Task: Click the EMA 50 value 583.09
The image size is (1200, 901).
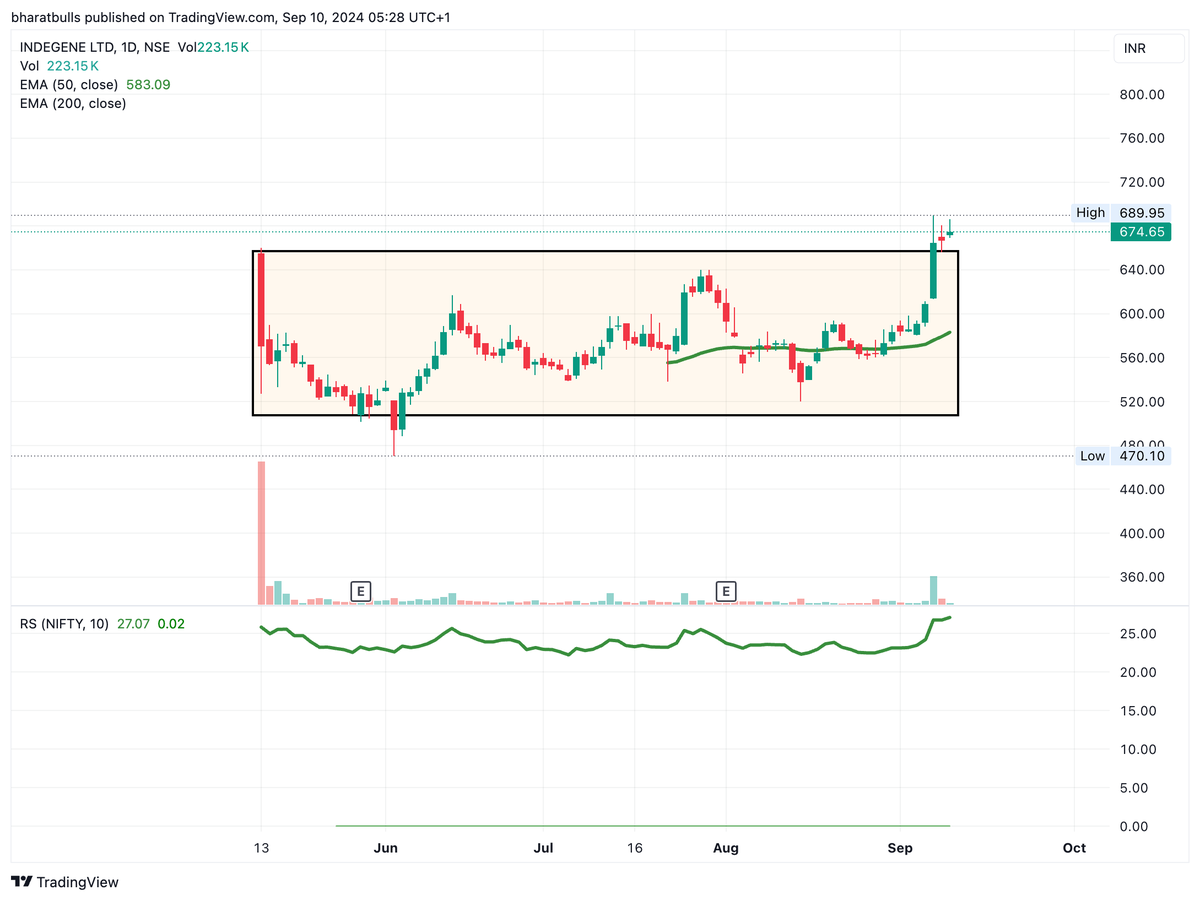Action: pyautogui.click(x=148, y=85)
